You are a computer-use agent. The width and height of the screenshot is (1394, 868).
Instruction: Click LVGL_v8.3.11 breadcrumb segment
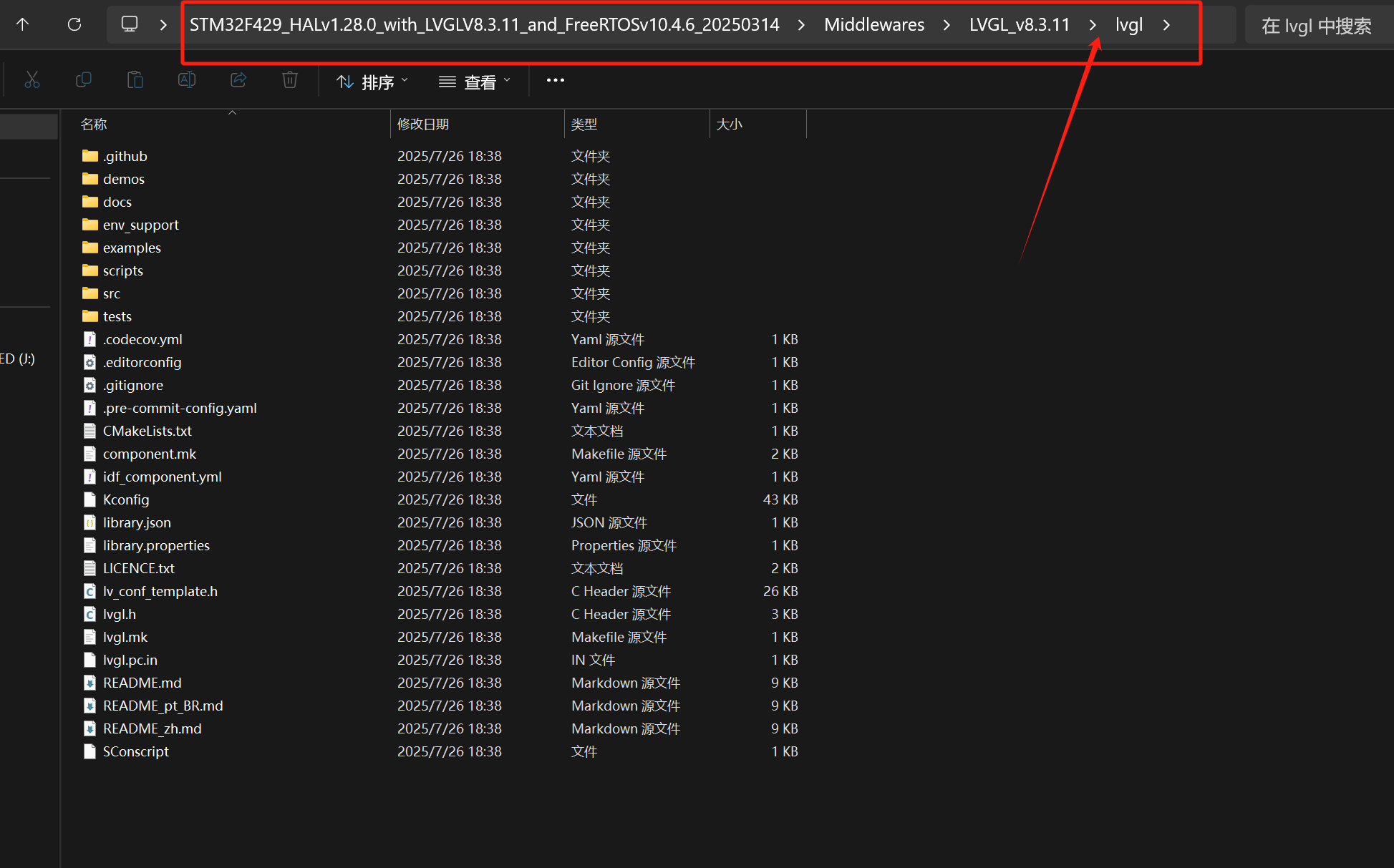pyautogui.click(x=1019, y=25)
